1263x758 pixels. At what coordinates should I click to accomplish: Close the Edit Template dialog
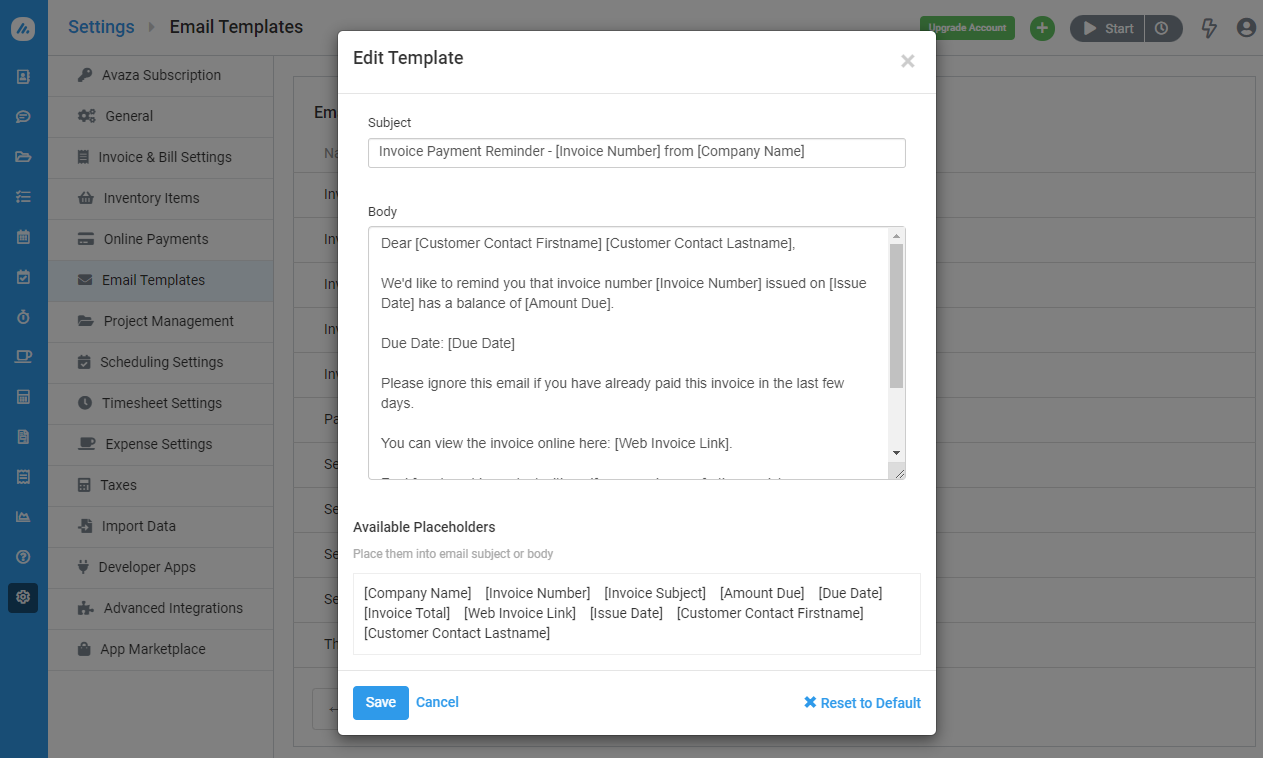(907, 61)
